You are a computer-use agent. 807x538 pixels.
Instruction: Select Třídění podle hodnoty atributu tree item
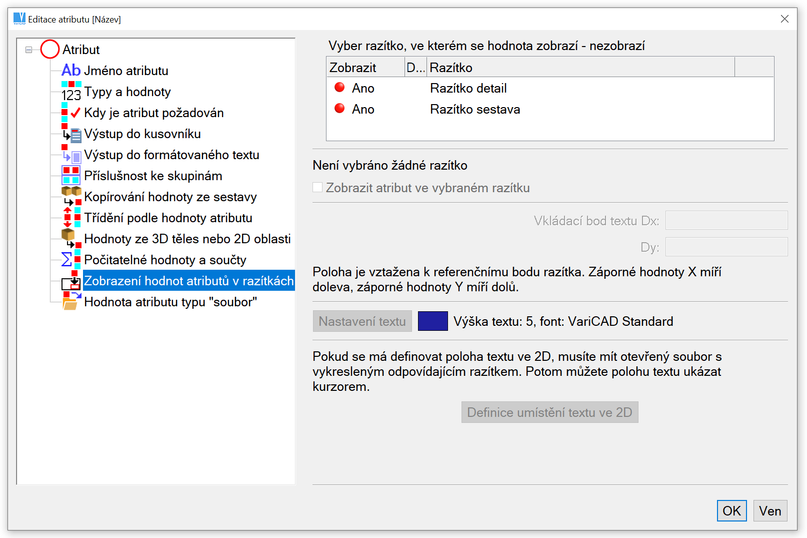(168, 218)
